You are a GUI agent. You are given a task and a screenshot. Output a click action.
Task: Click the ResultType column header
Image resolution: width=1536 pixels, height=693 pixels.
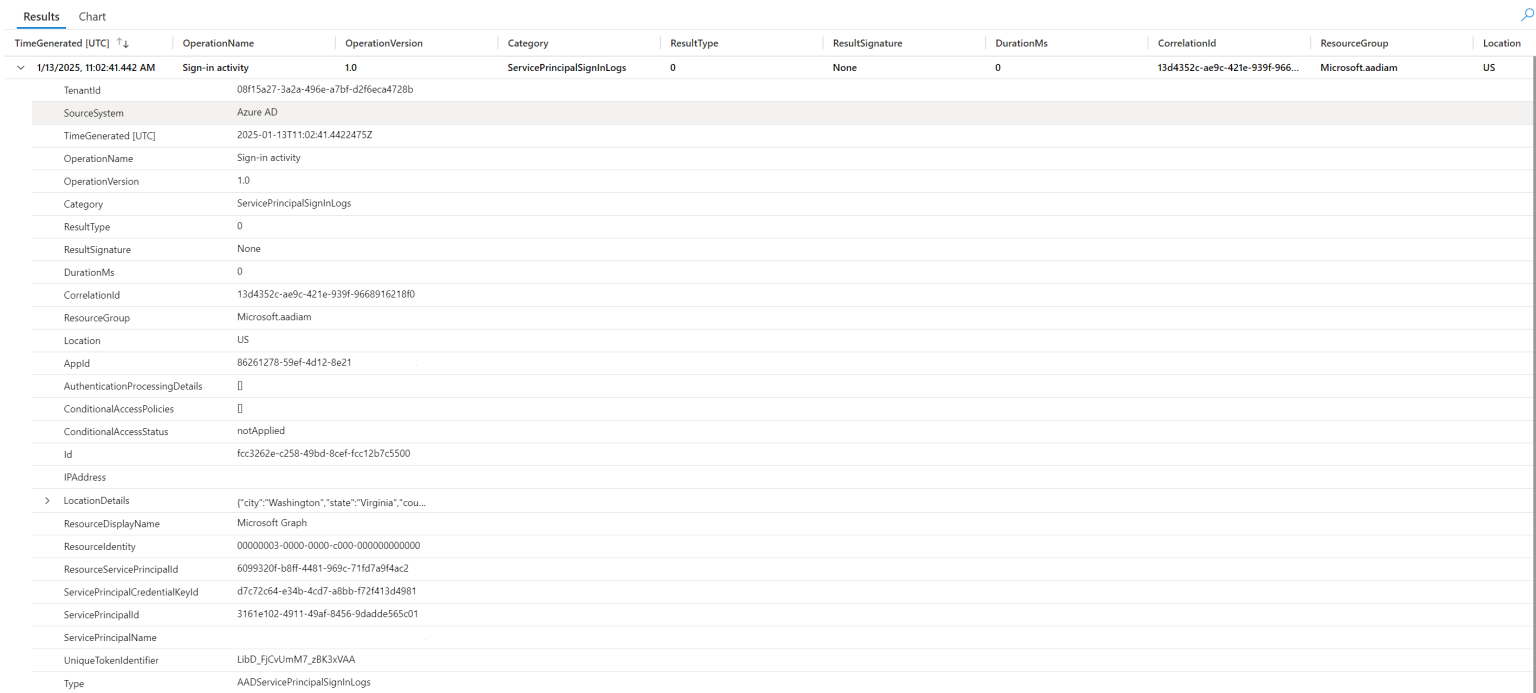coord(694,43)
